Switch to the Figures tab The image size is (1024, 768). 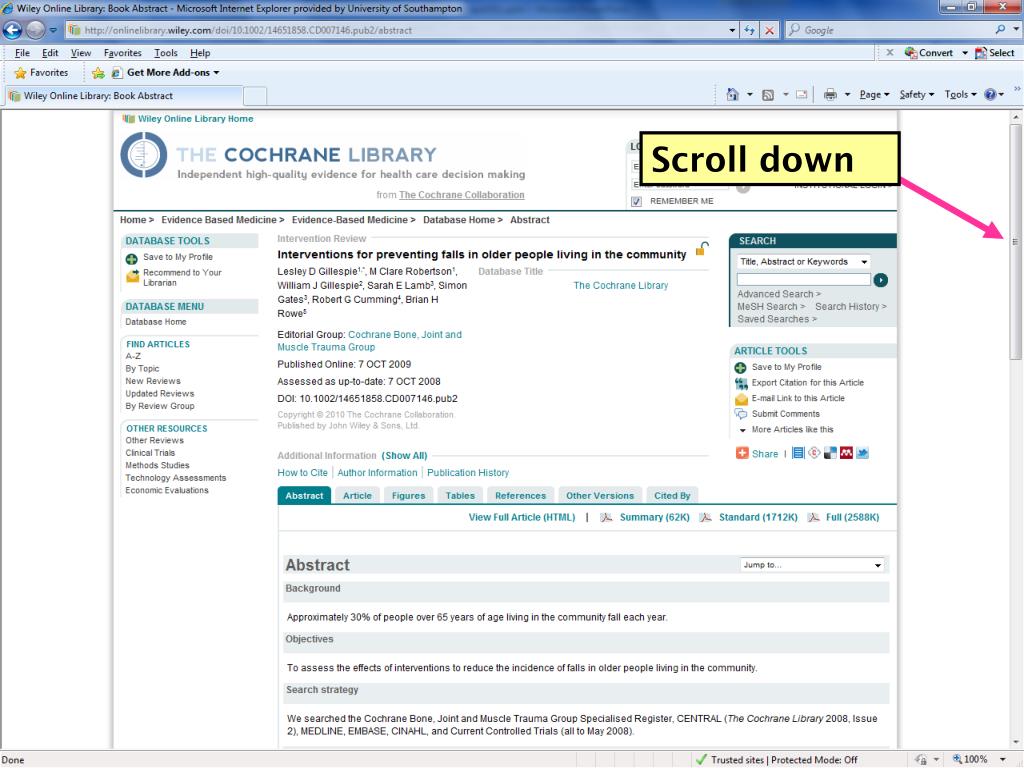(x=408, y=496)
